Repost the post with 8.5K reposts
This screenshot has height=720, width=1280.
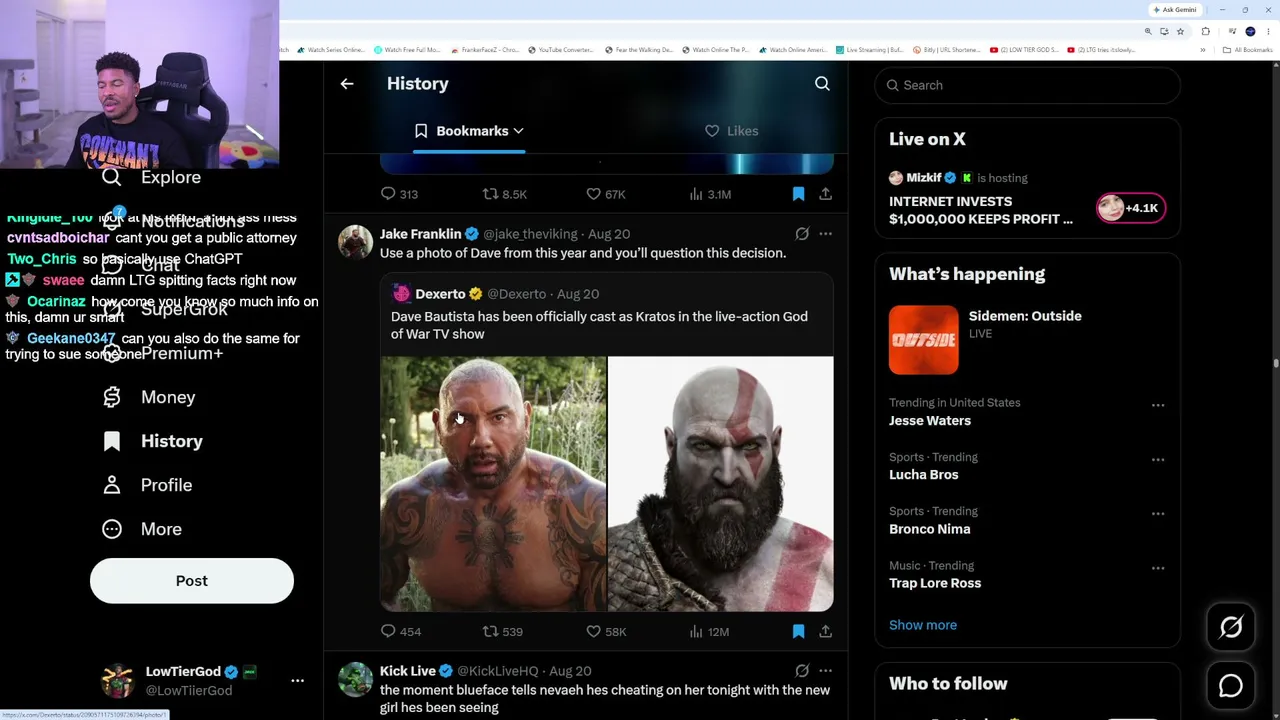pyautogui.click(x=504, y=194)
